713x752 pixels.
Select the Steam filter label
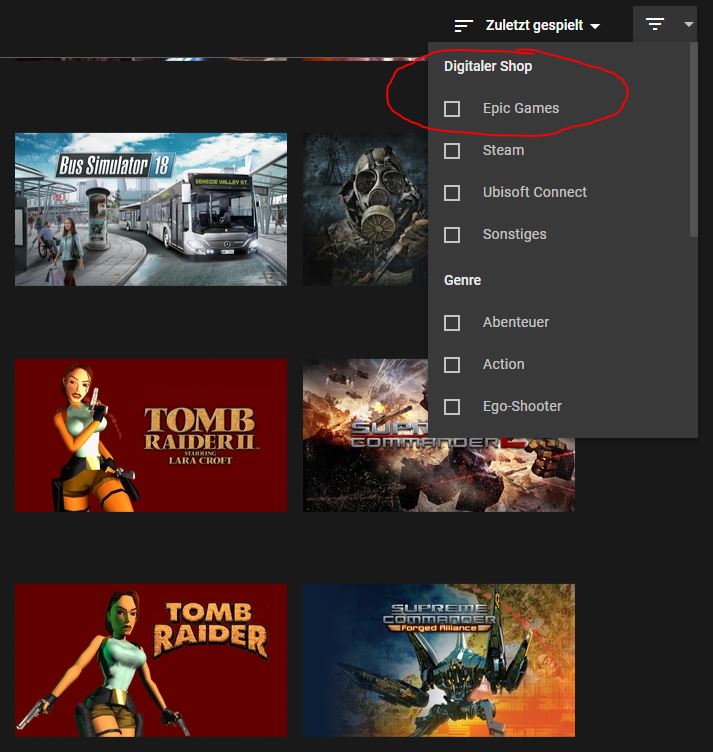(x=503, y=150)
